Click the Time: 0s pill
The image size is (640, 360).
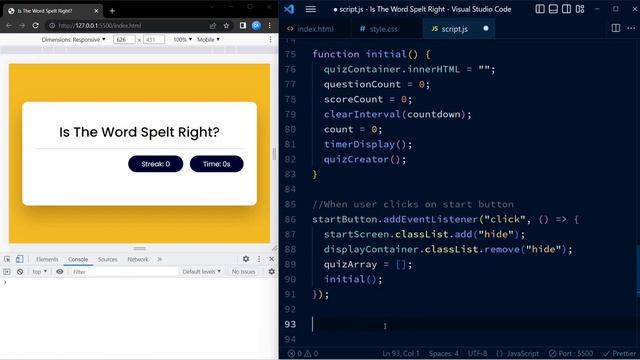216,164
